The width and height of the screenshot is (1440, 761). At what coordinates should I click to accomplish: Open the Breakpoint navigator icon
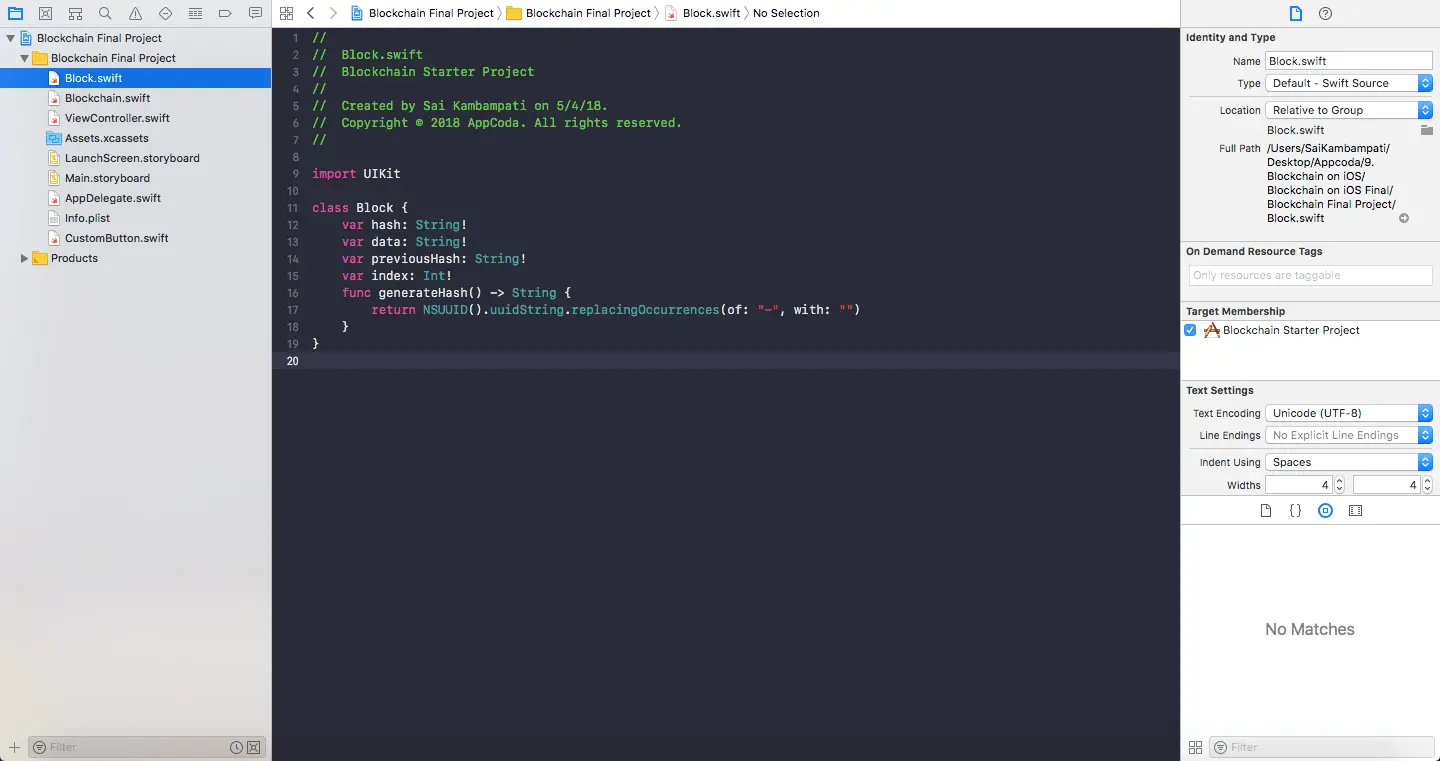(225, 13)
